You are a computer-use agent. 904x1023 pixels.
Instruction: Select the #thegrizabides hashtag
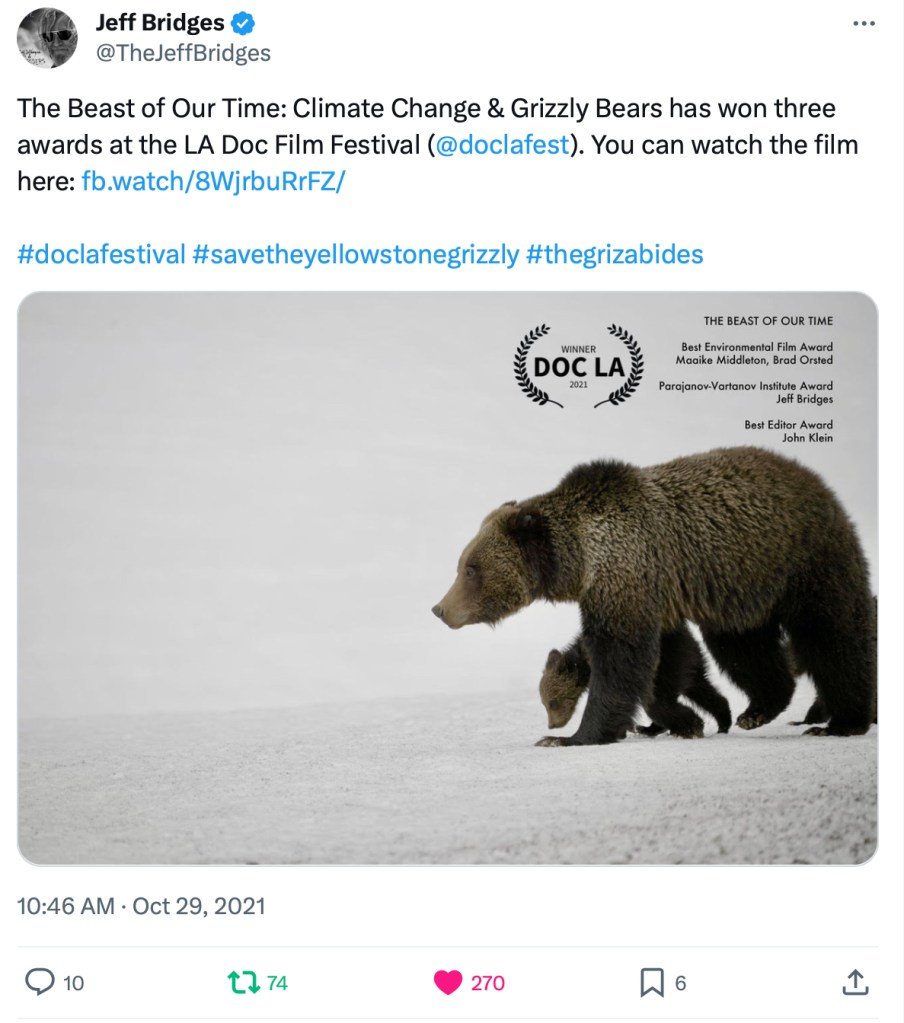point(615,254)
